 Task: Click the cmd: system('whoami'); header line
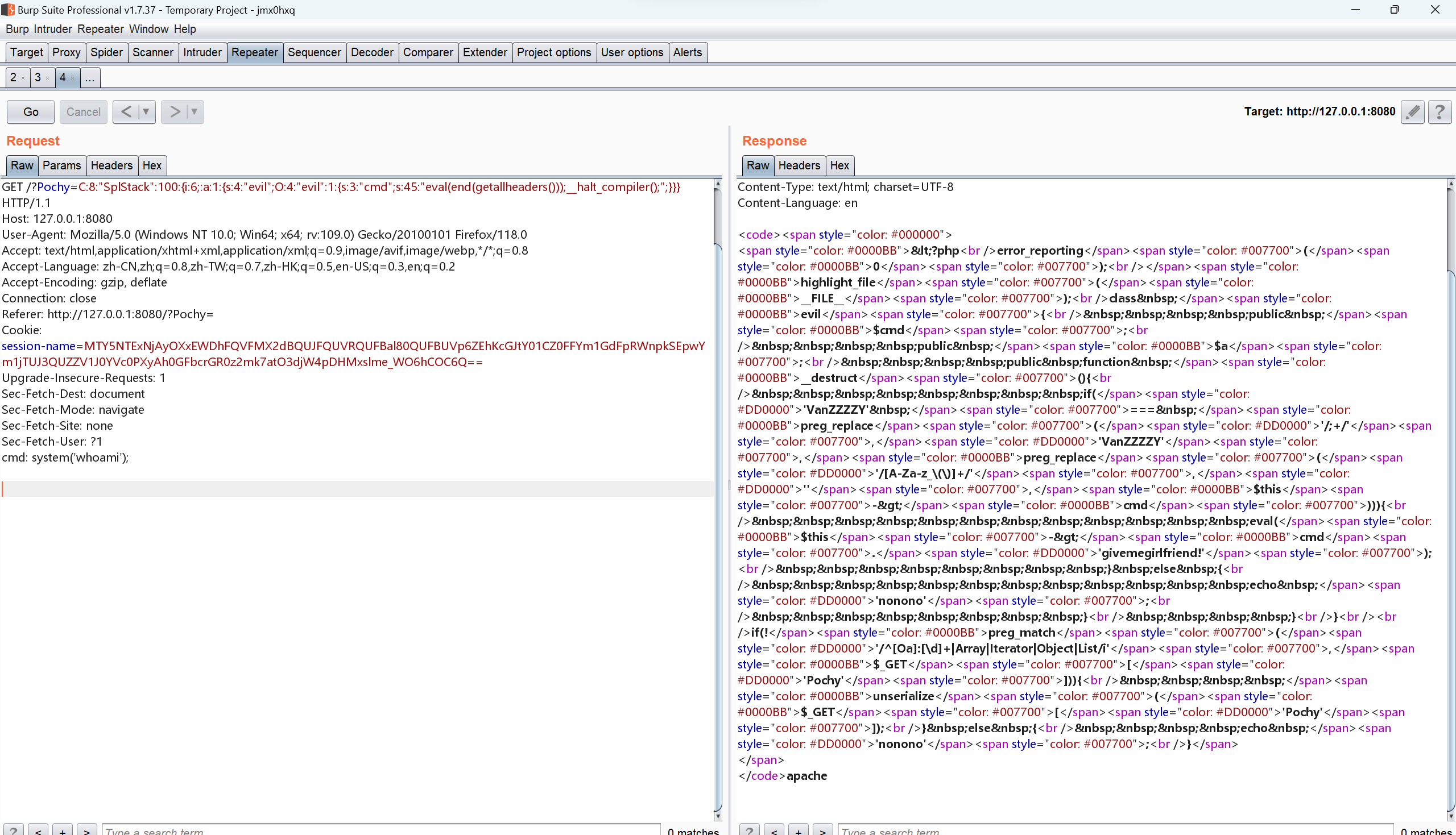[65, 457]
